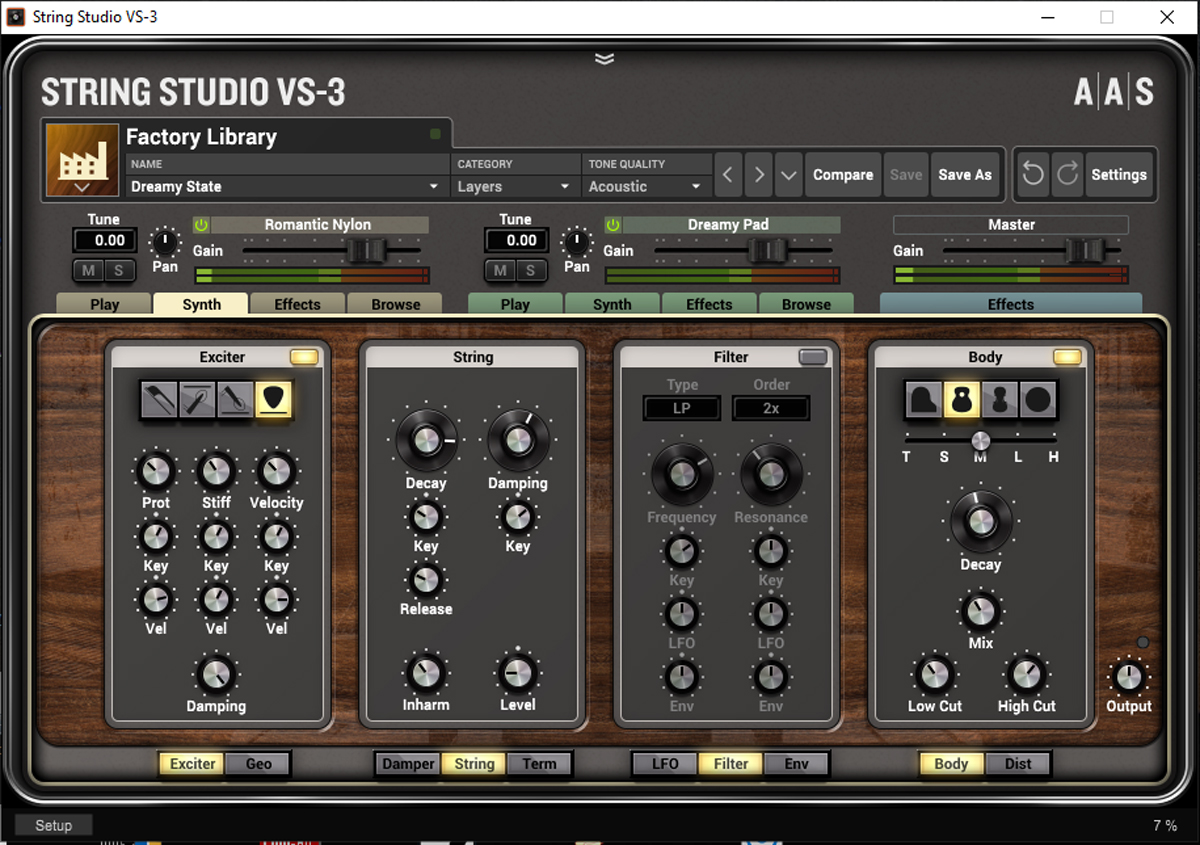The height and width of the screenshot is (845, 1200).
Task: Open the Filter Order 2x selector
Action: pyautogui.click(x=771, y=408)
